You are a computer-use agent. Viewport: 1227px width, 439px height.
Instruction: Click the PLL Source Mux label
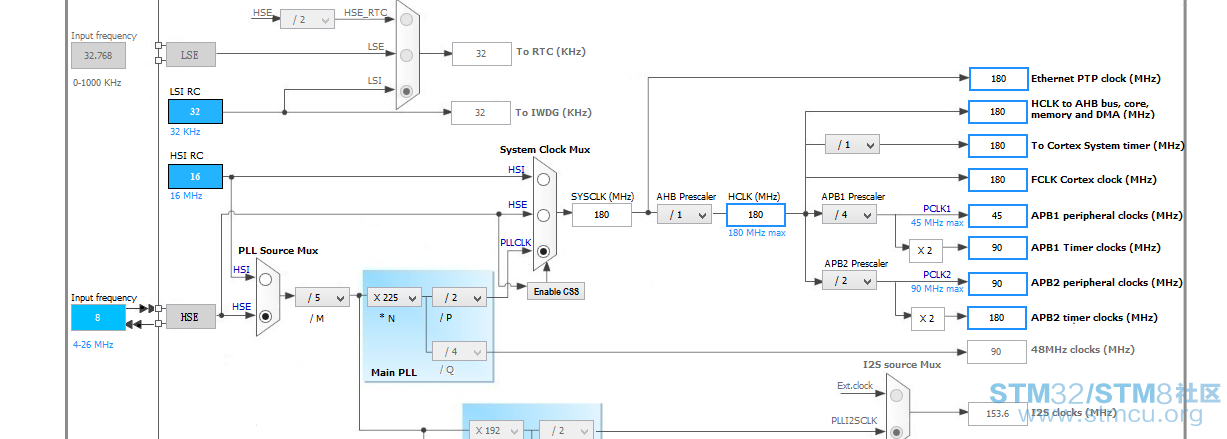click(278, 250)
